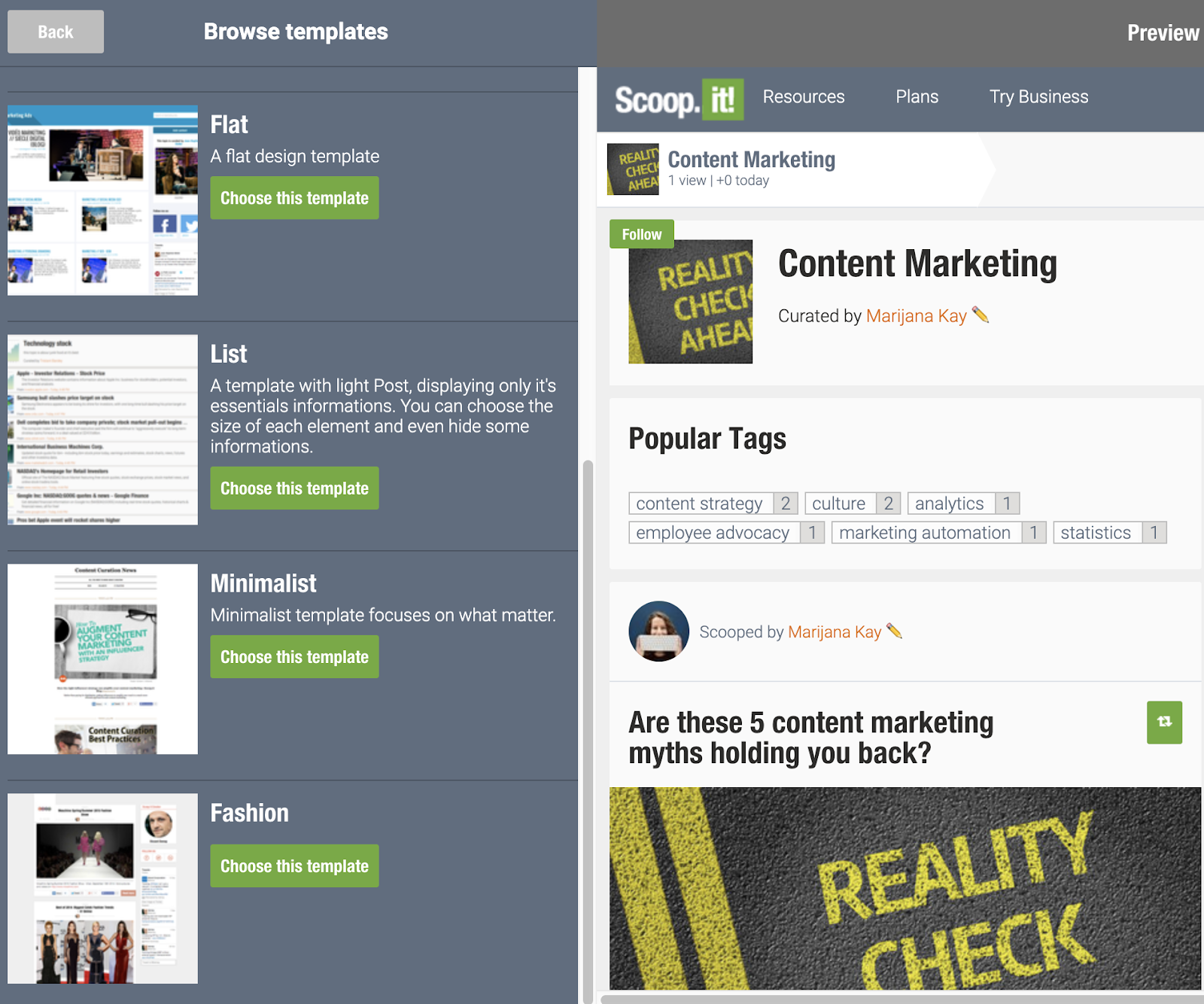
Task: Choose the Minimalist template
Action: click(294, 657)
